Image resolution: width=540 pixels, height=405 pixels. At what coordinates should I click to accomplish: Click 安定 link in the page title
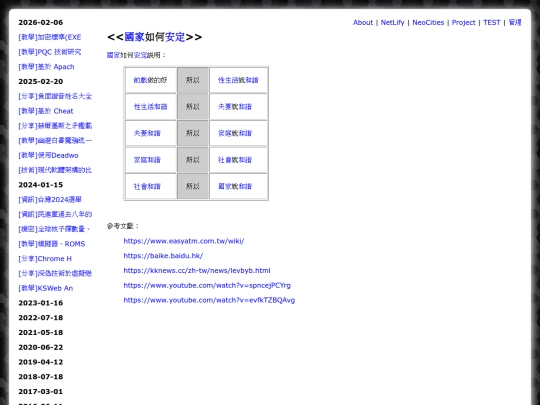[175, 37]
